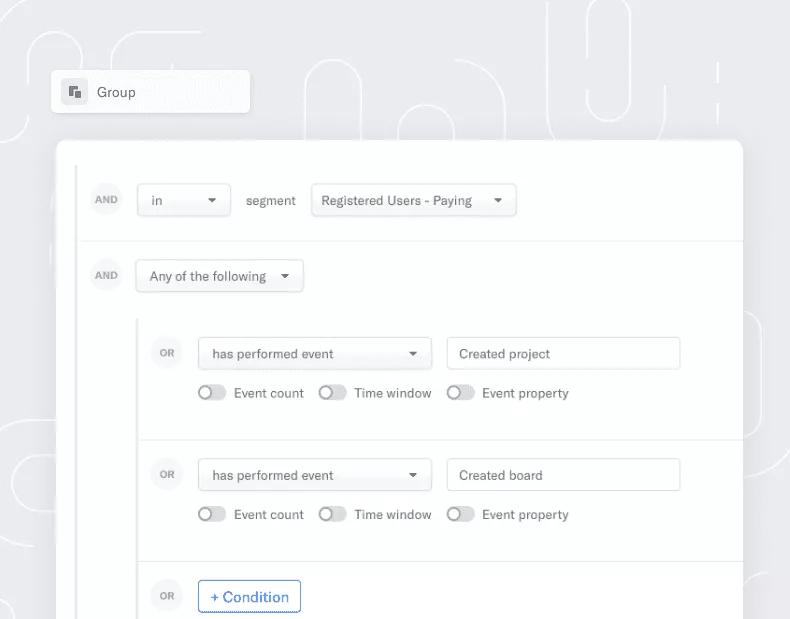Toggle Time window for Created project
790x619 pixels.
coord(332,393)
